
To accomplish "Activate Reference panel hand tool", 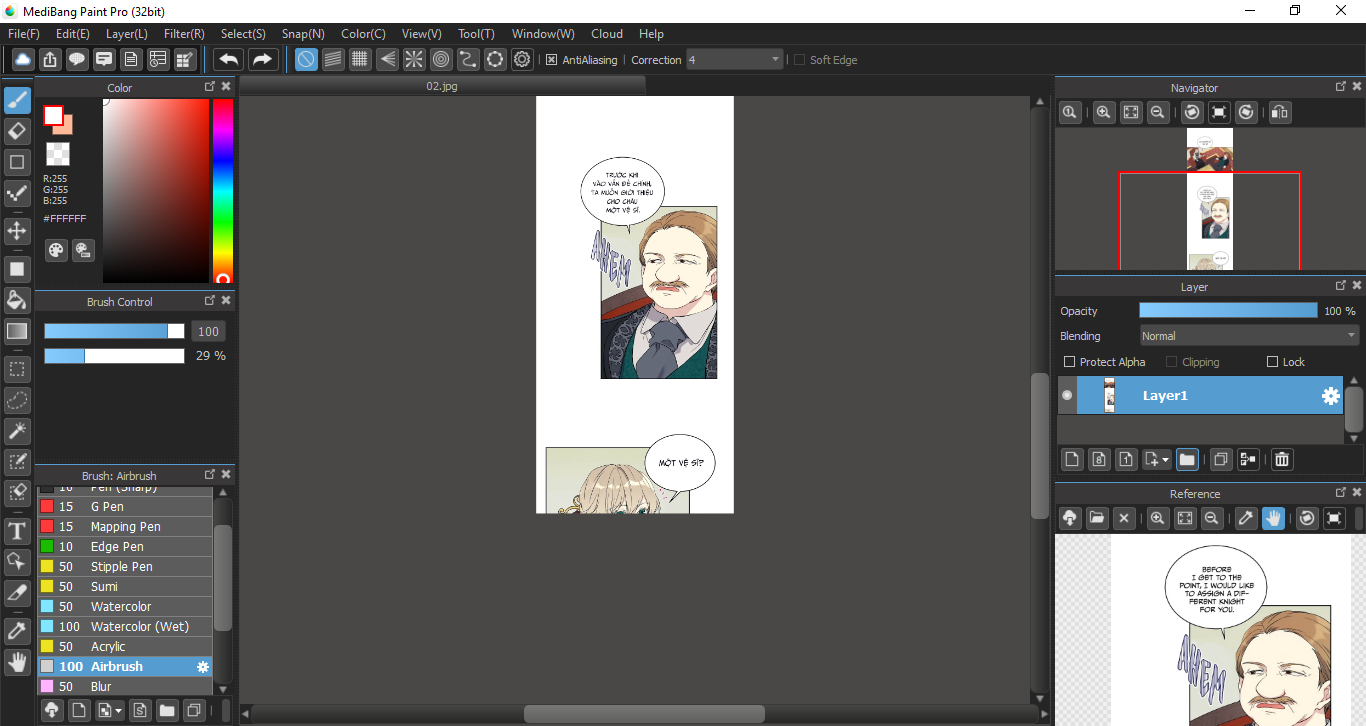I will coord(1273,518).
